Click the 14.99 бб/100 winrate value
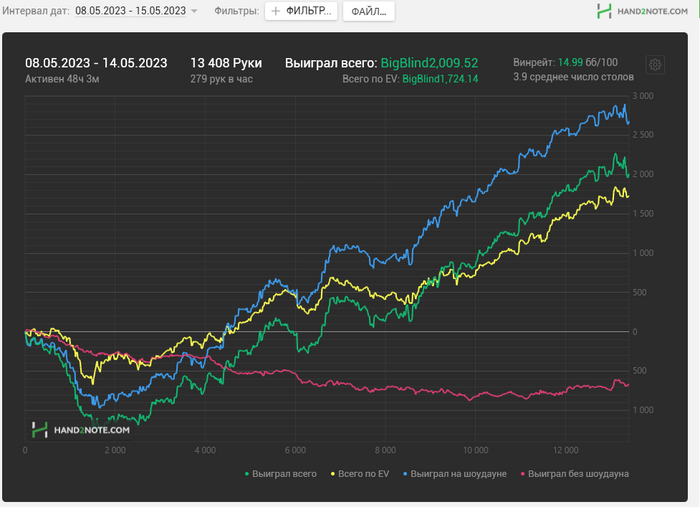700x507 pixels. pos(588,62)
